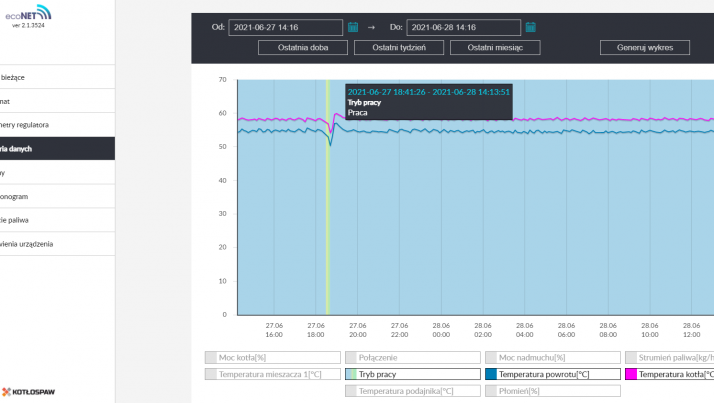Toggle Temperatura kotła series

pos(669,374)
